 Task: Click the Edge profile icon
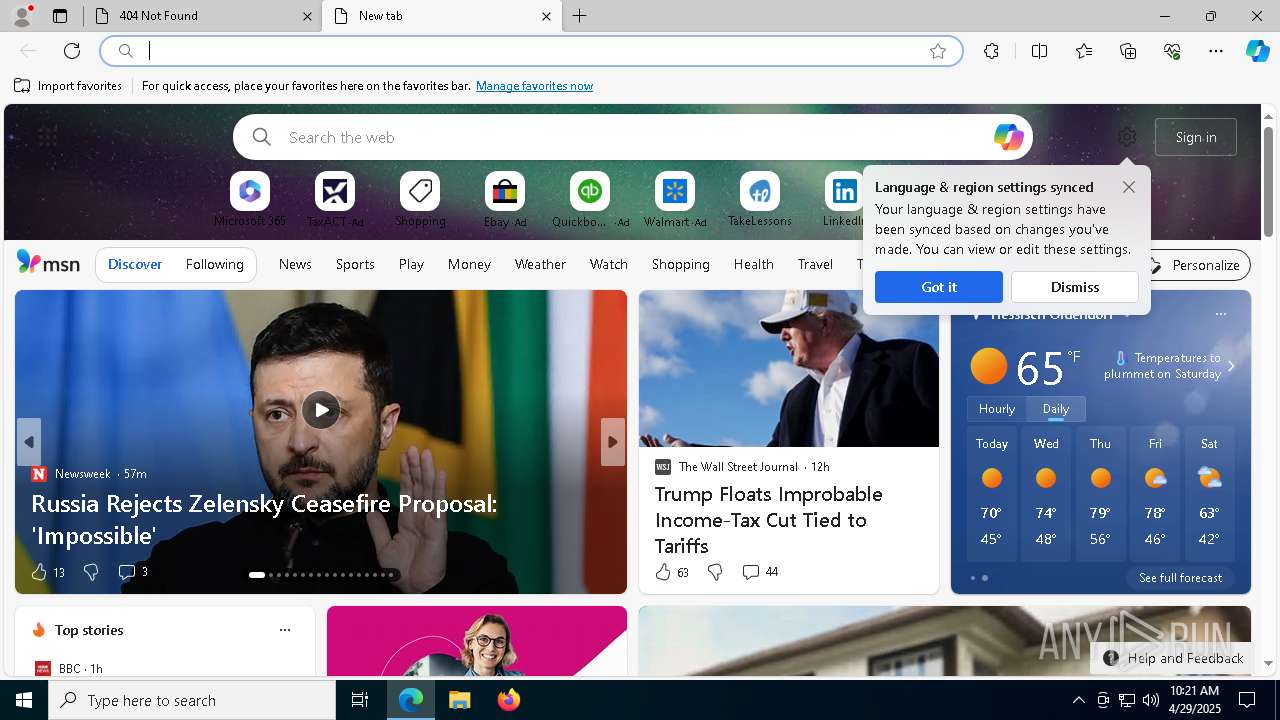[x=21, y=16]
